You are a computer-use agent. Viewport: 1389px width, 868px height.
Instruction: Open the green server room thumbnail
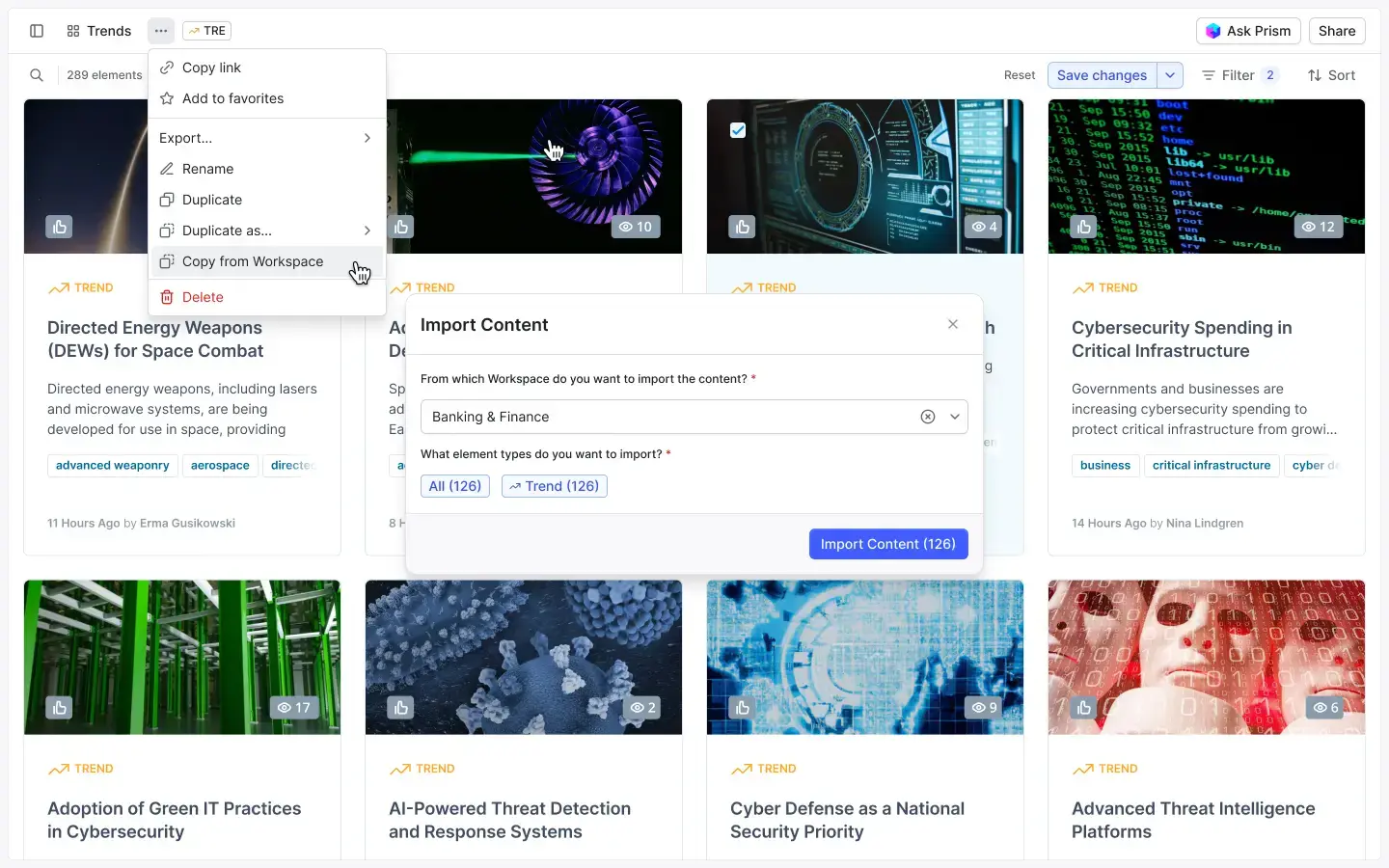182,657
